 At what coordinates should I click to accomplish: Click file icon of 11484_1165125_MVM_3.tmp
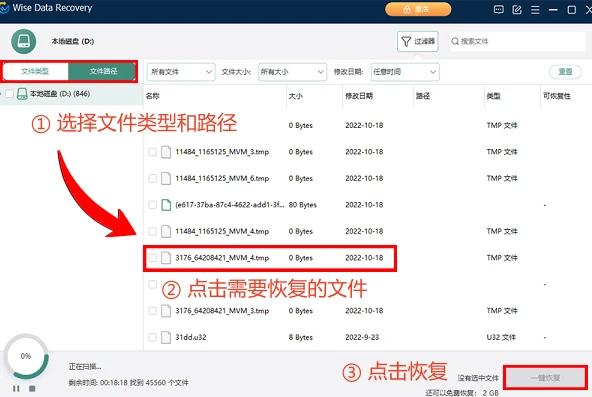pyautogui.click(x=166, y=152)
